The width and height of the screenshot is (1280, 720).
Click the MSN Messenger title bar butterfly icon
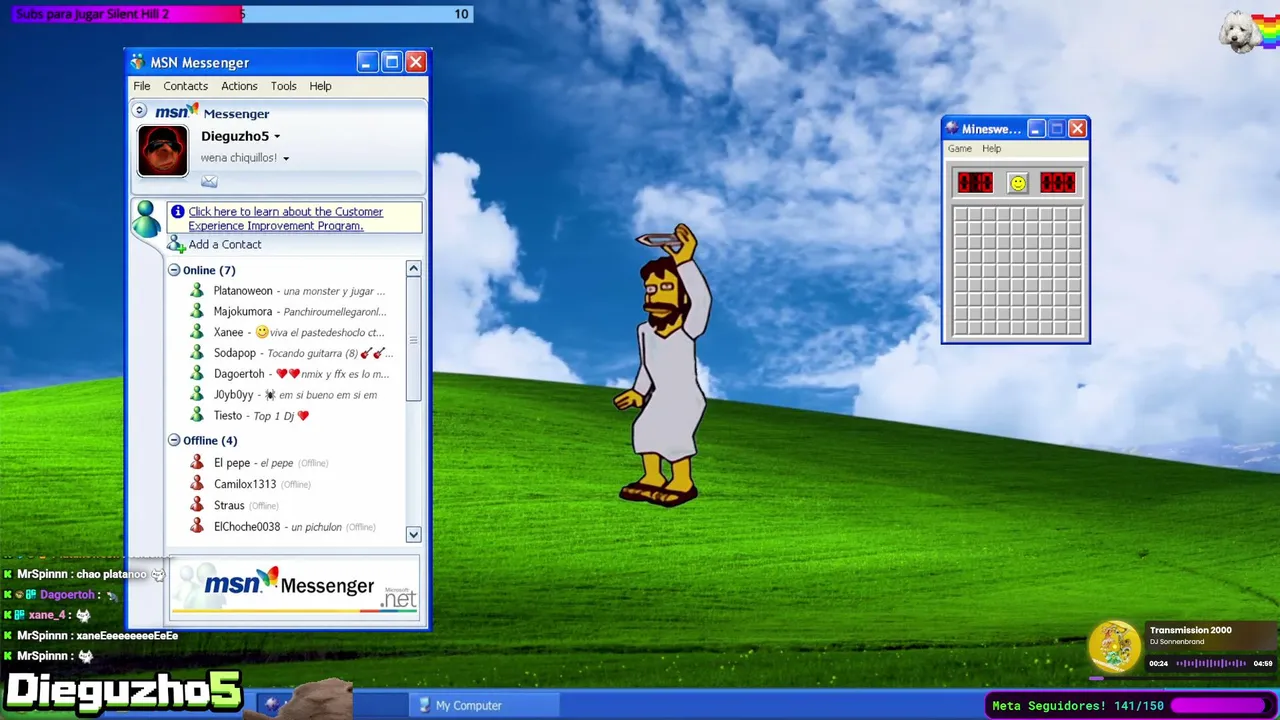pyautogui.click(x=137, y=62)
